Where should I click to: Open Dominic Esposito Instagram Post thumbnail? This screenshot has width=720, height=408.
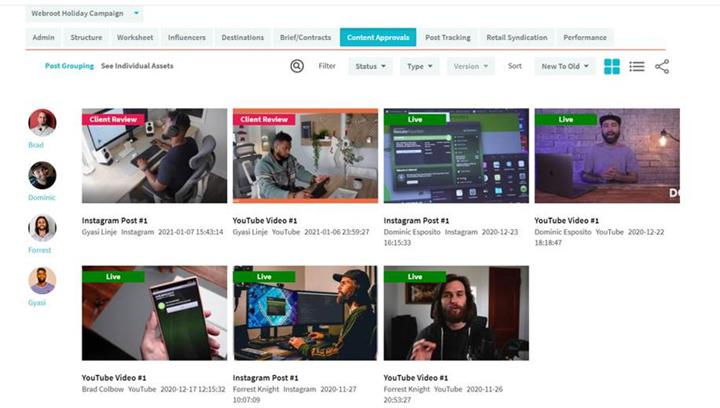tap(456, 156)
